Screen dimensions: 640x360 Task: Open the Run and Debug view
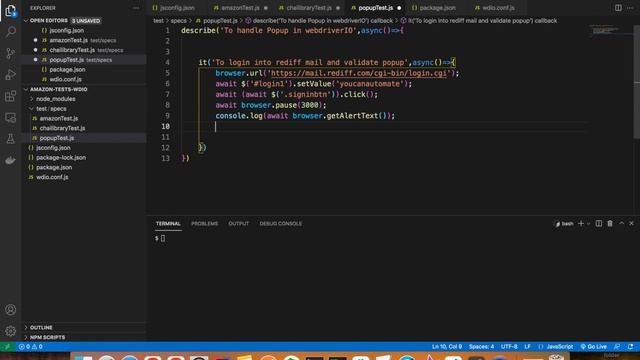[11, 75]
